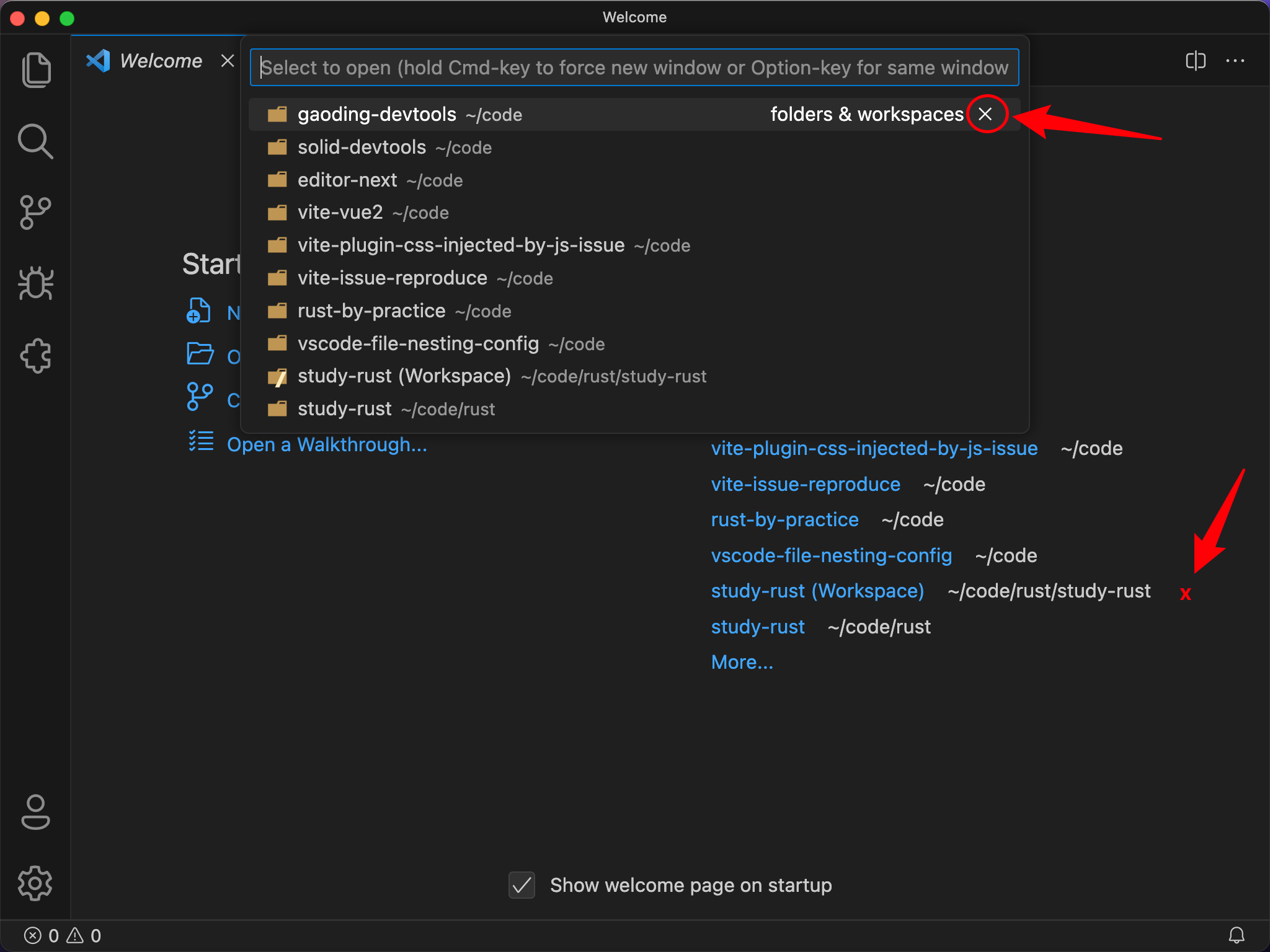This screenshot has width=1270, height=952.
Task: Click the split editor icon top right
Action: pos(1195,60)
